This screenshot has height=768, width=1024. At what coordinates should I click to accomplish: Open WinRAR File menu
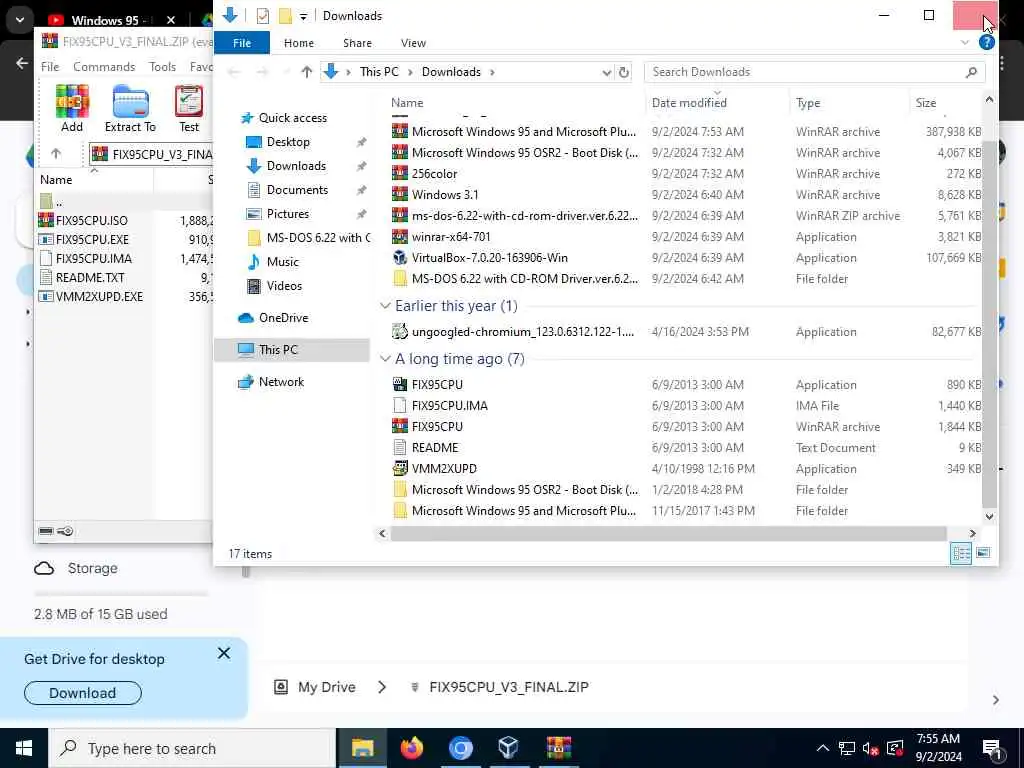tap(50, 67)
